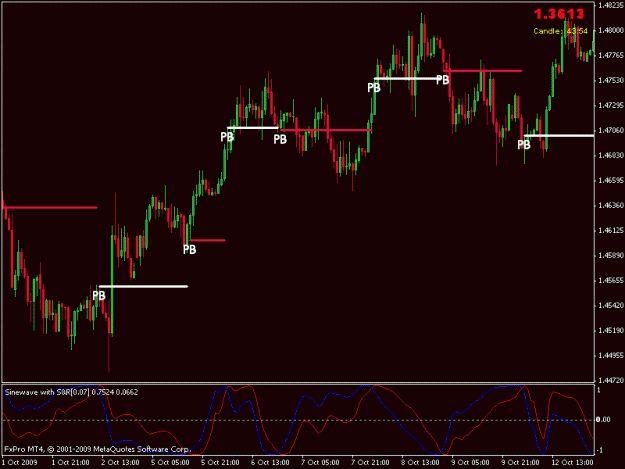Click the 1 Oct 2009 date label
The width and height of the screenshot is (625, 469).
[20, 463]
